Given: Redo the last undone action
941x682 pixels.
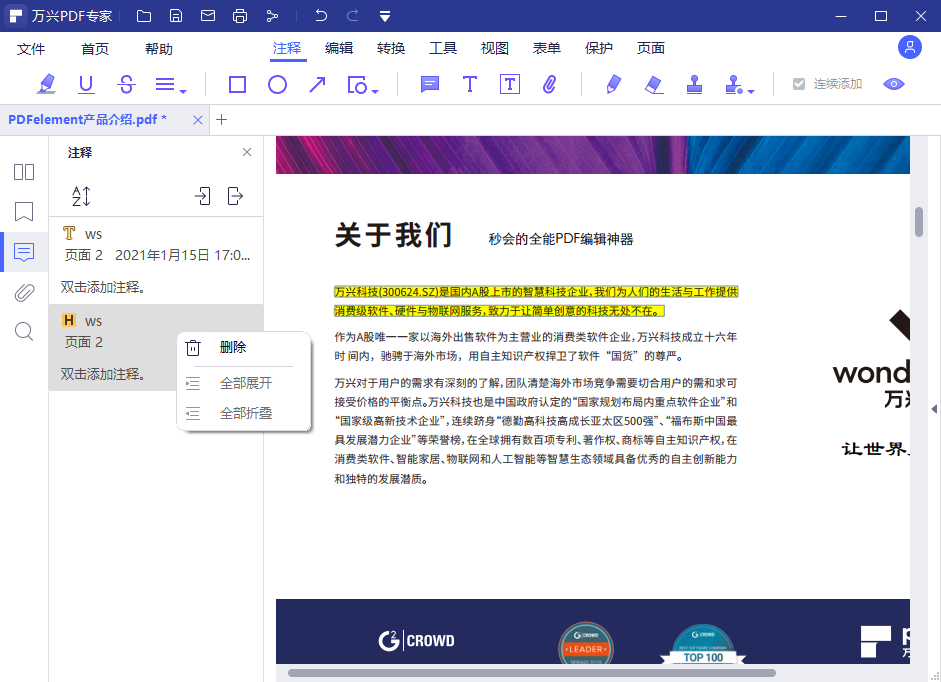Looking at the screenshot, I should click(353, 16).
